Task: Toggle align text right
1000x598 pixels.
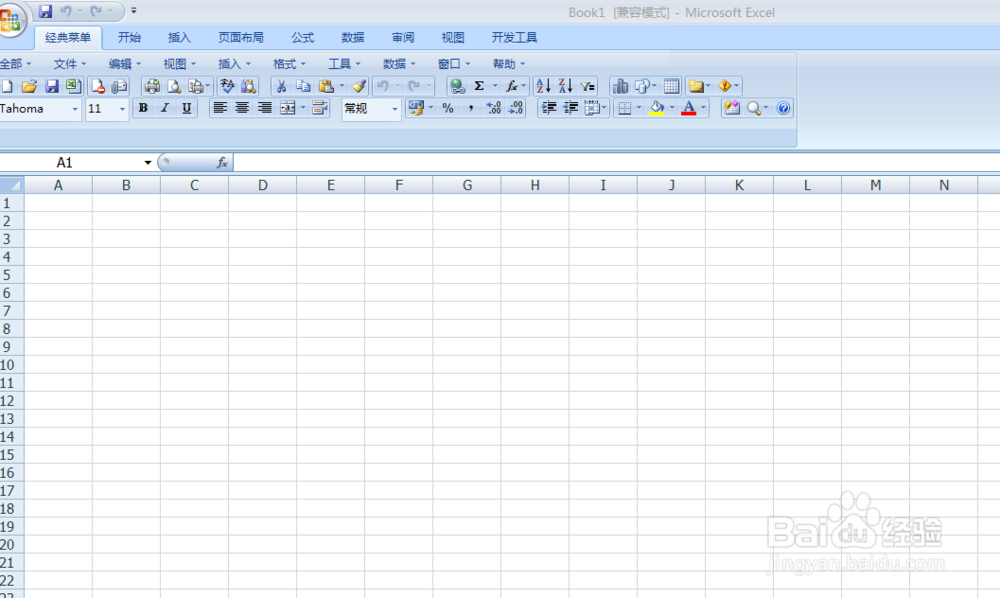Action: click(x=265, y=108)
